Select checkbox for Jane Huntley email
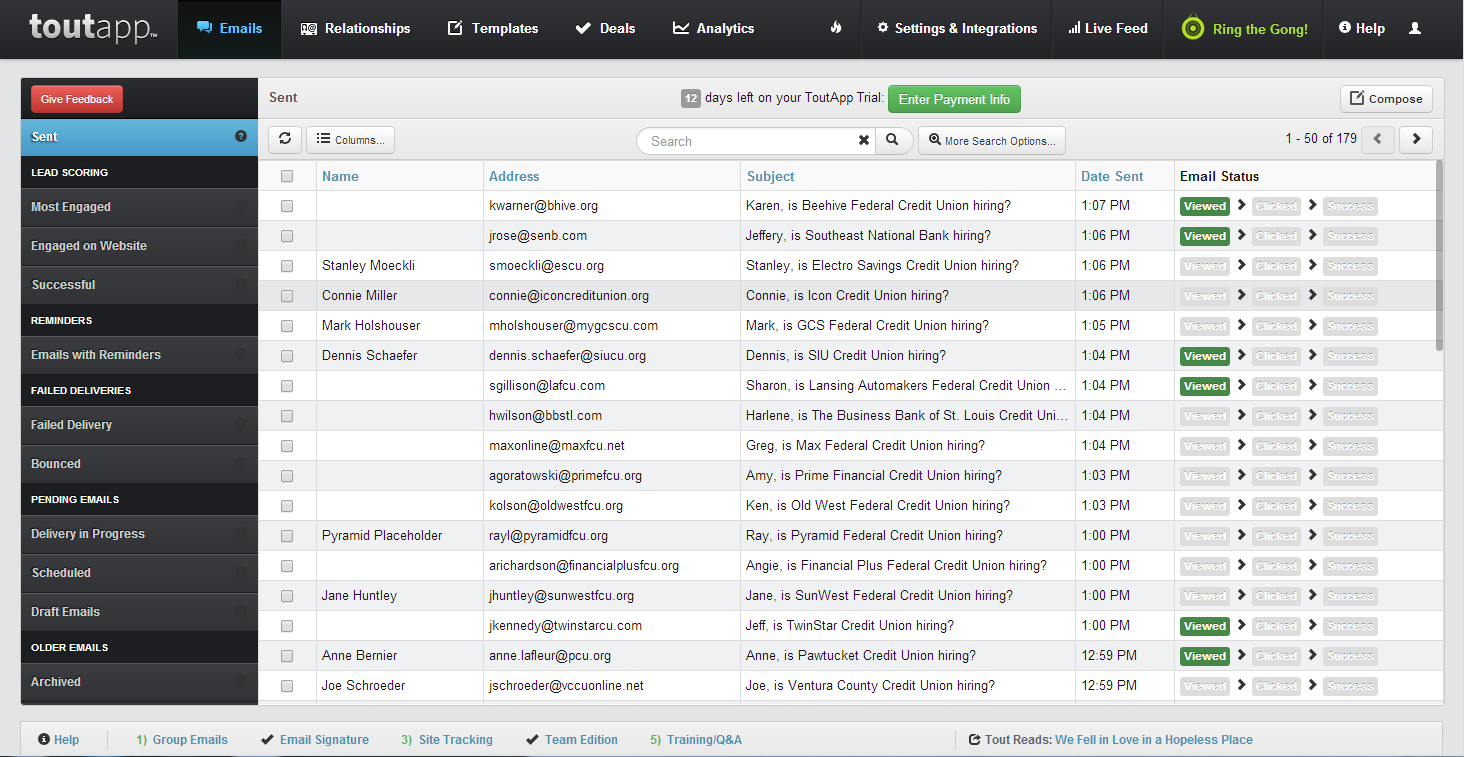 (287, 596)
